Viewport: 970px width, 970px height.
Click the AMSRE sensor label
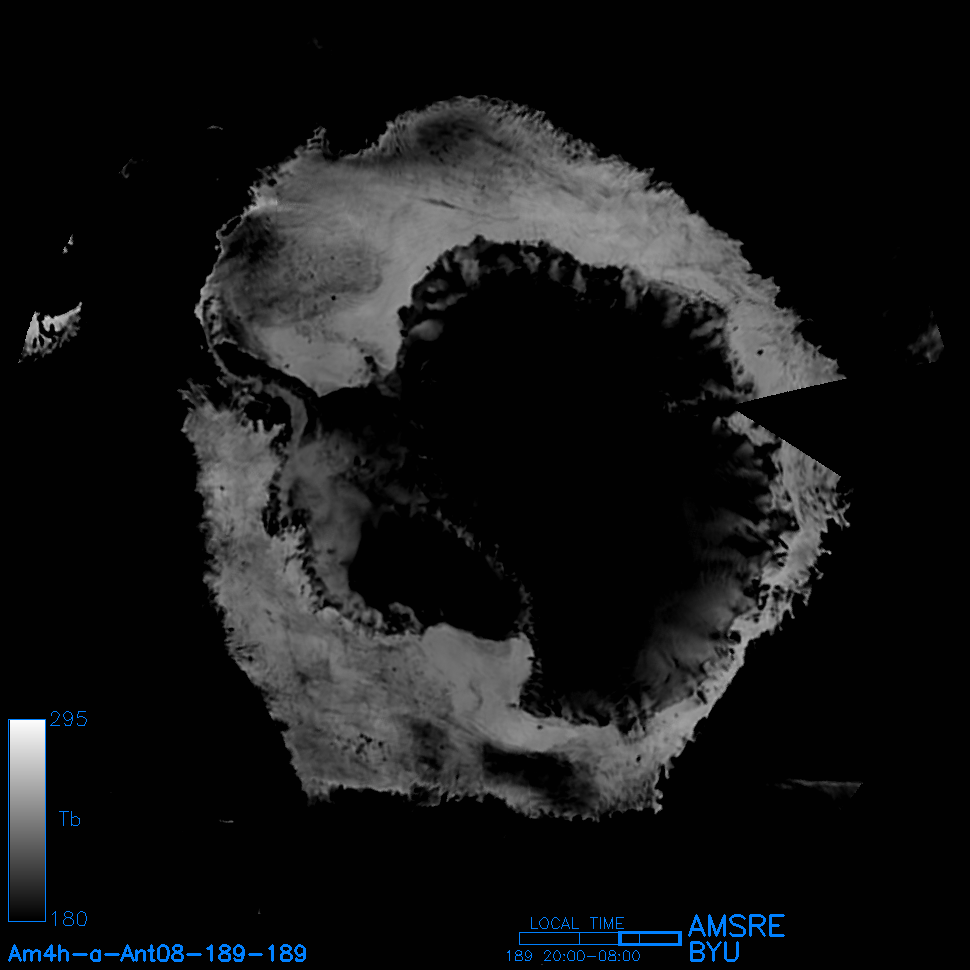point(736,926)
